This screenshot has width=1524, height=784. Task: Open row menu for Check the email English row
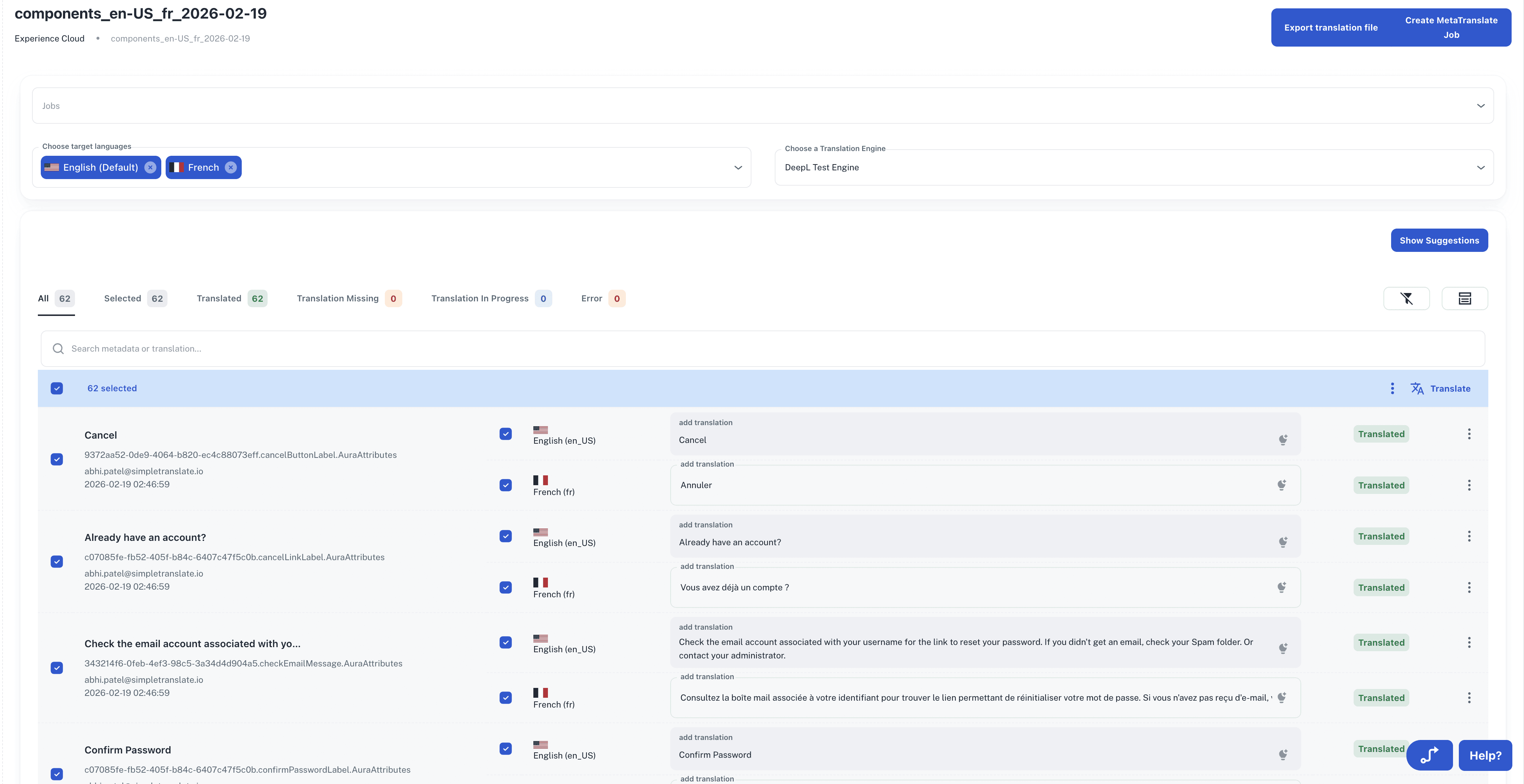(x=1469, y=643)
